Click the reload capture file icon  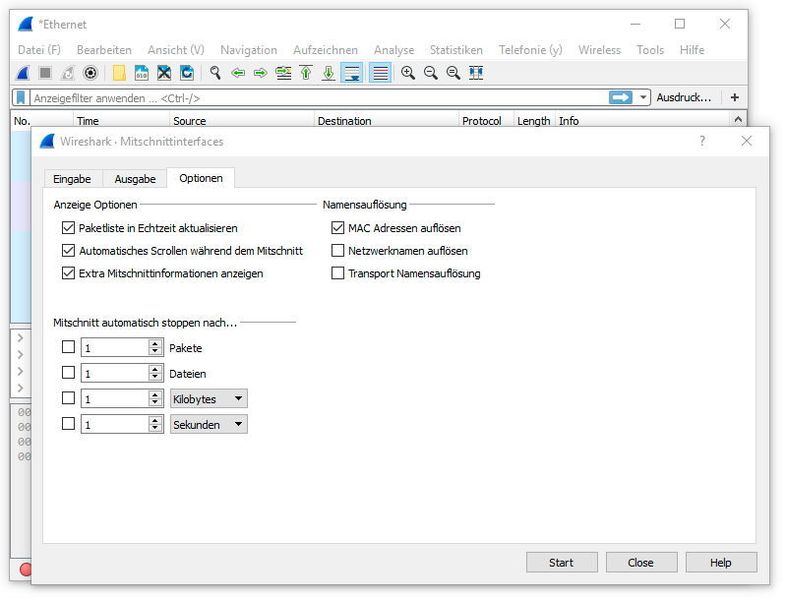(187, 73)
